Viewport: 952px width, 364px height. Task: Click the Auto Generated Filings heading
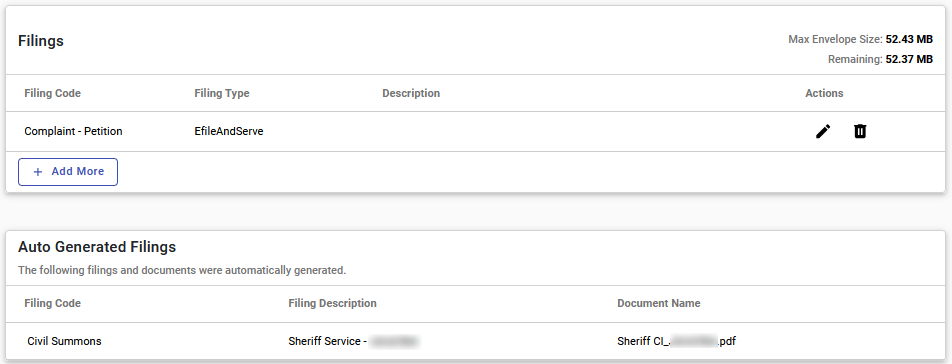click(x=97, y=247)
